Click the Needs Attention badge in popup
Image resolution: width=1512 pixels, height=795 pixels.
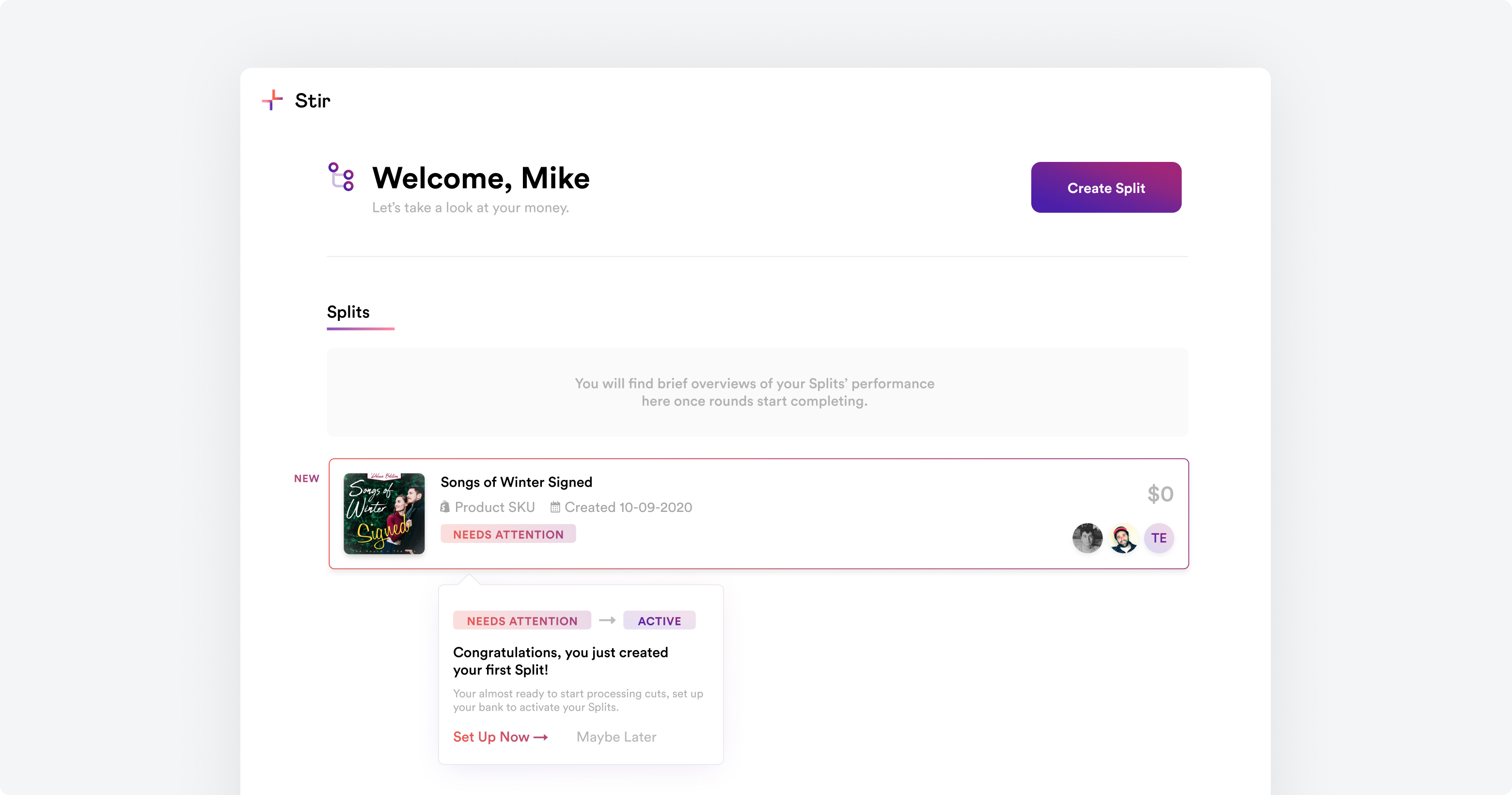click(x=522, y=620)
